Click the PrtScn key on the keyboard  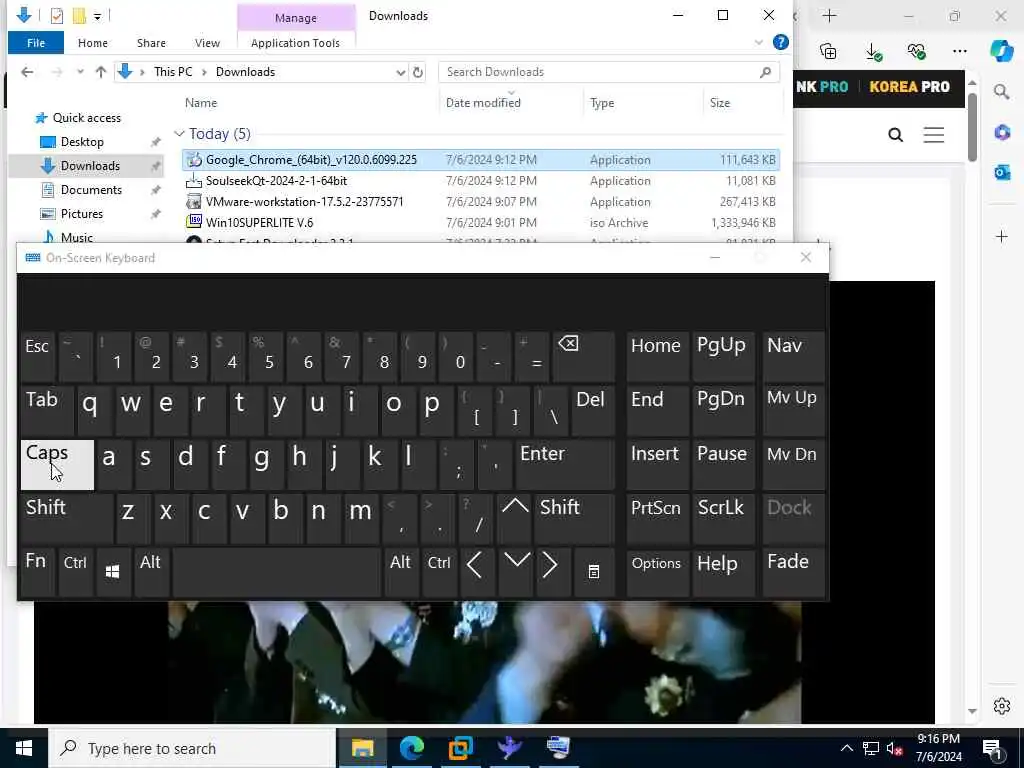click(x=657, y=519)
